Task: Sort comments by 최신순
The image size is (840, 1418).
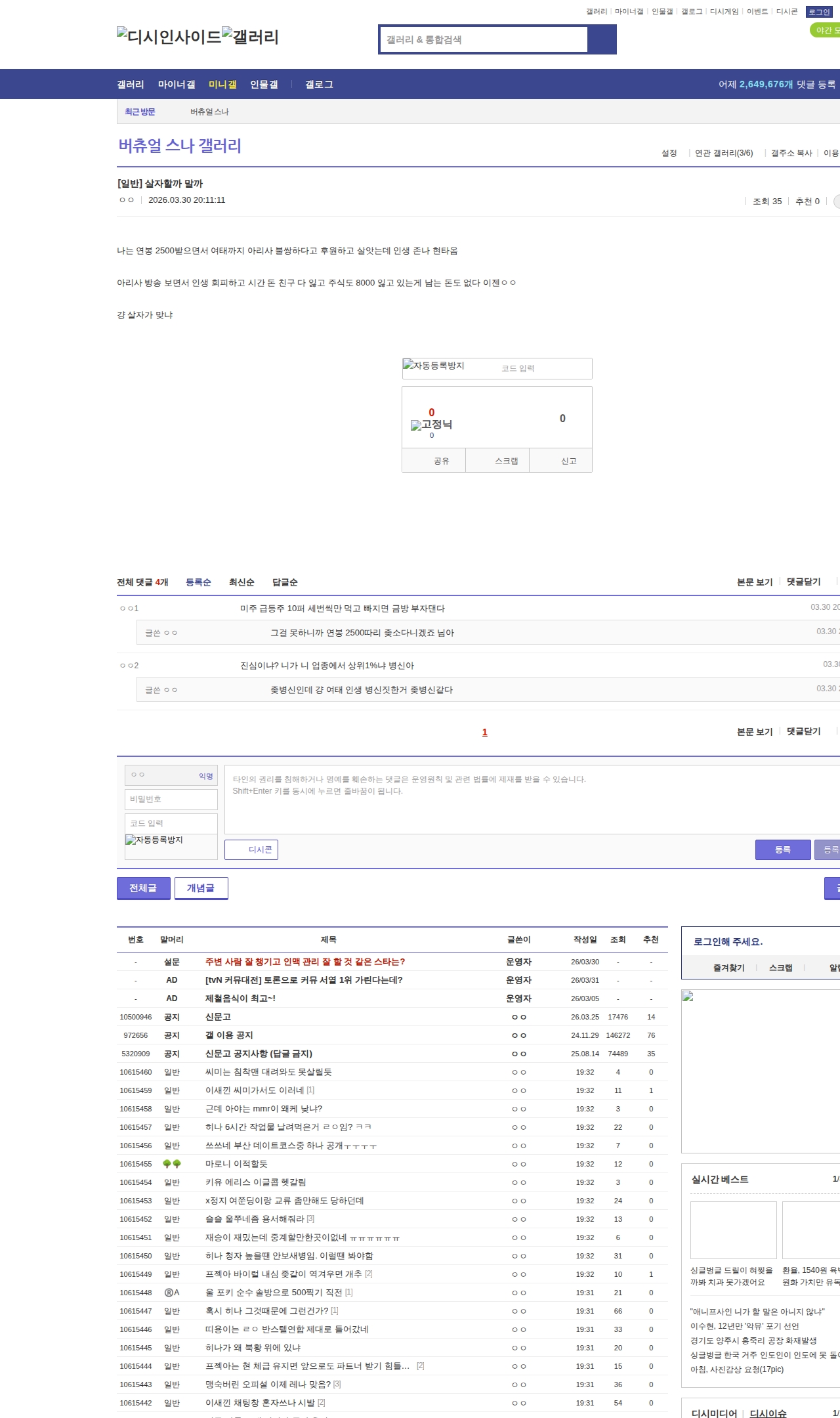Action: pos(241,582)
